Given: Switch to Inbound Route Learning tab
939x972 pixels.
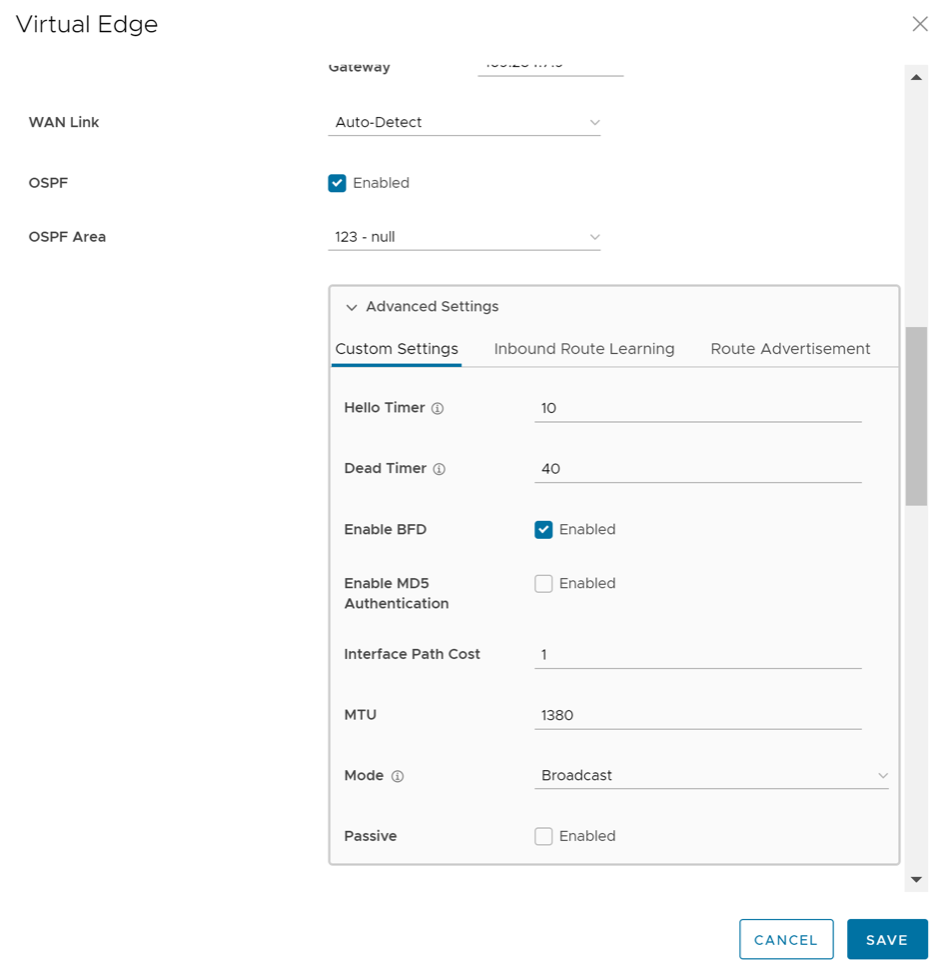Looking at the screenshot, I should click(584, 349).
